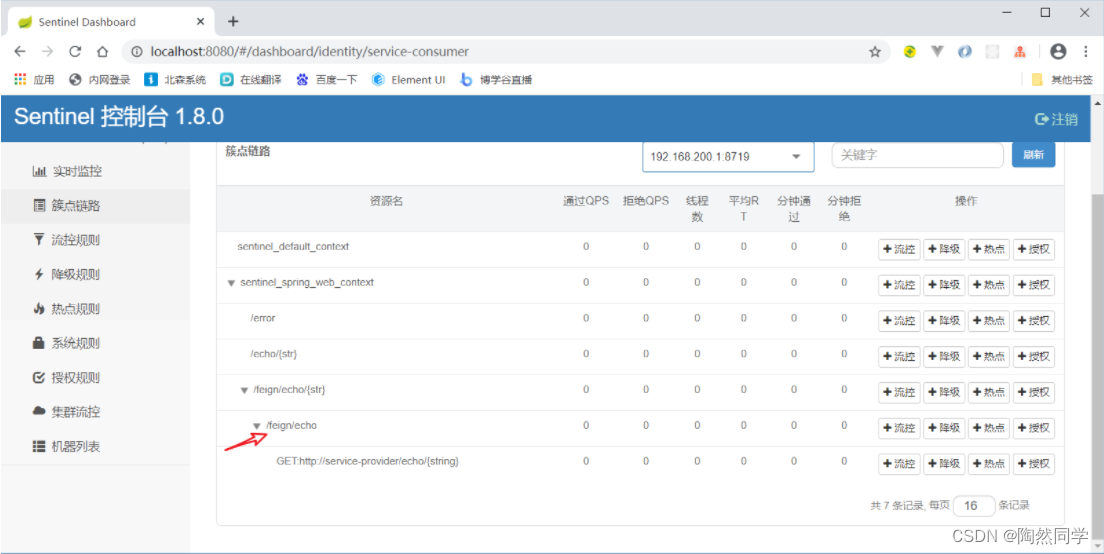Collapse the /feign/echo tree node
Viewport: 1104px width, 554px height.
[x=257, y=426]
